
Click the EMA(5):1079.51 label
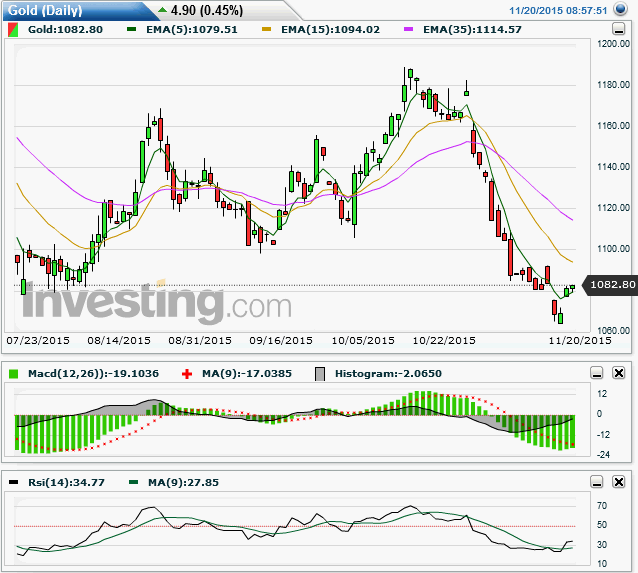pyautogui.click(x=192, y=29)
